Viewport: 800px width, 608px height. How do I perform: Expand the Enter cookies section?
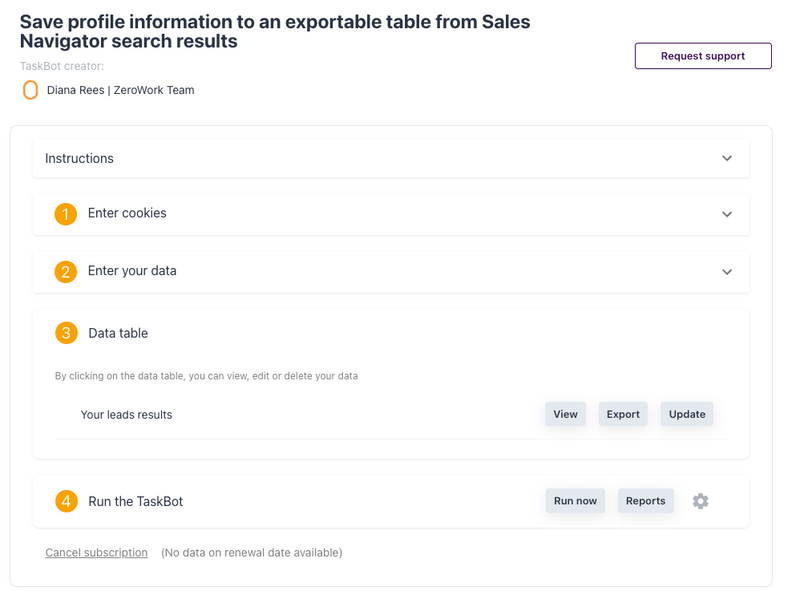(x=727, y=214)
